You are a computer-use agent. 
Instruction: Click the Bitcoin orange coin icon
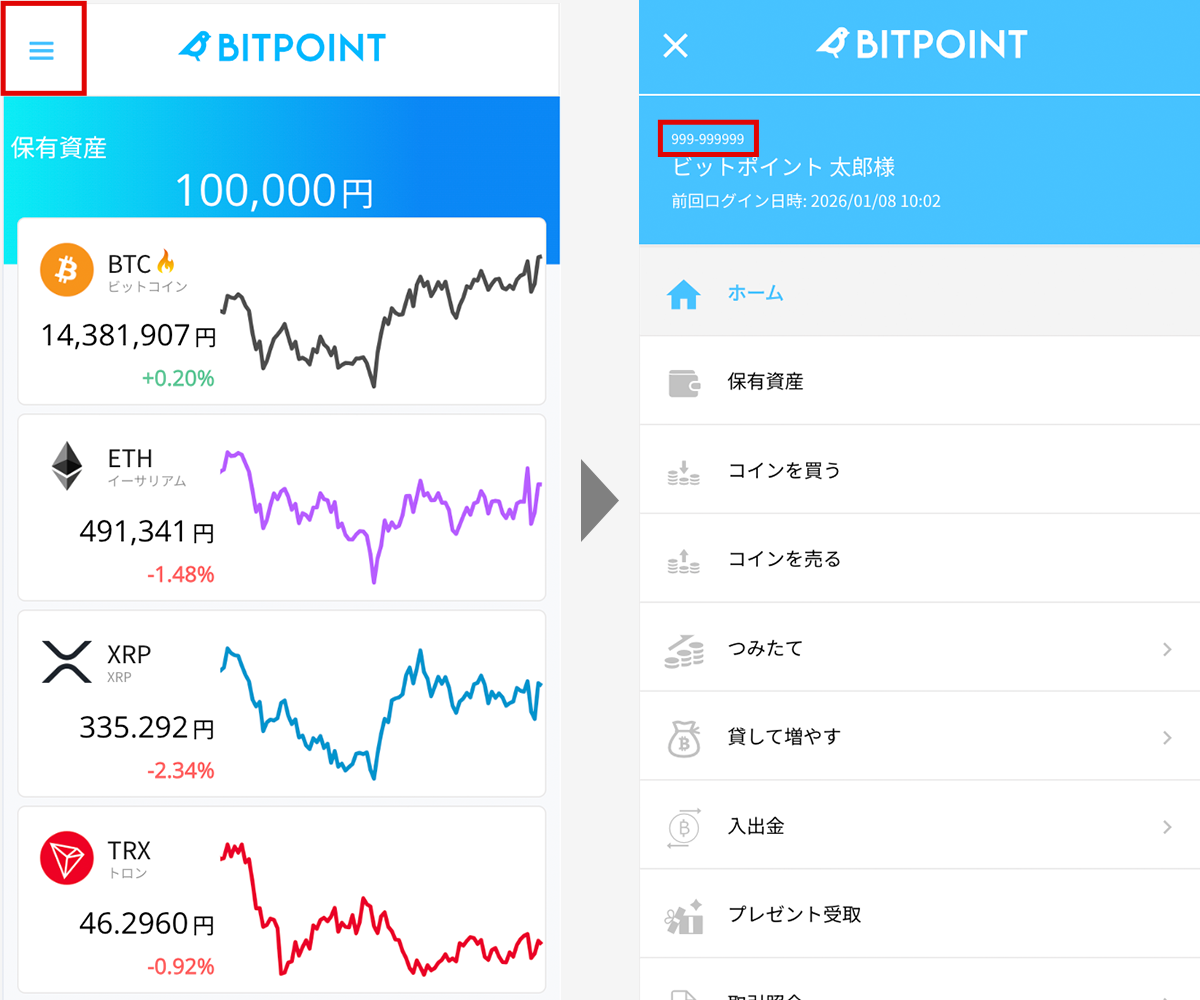tap(66, 270)
